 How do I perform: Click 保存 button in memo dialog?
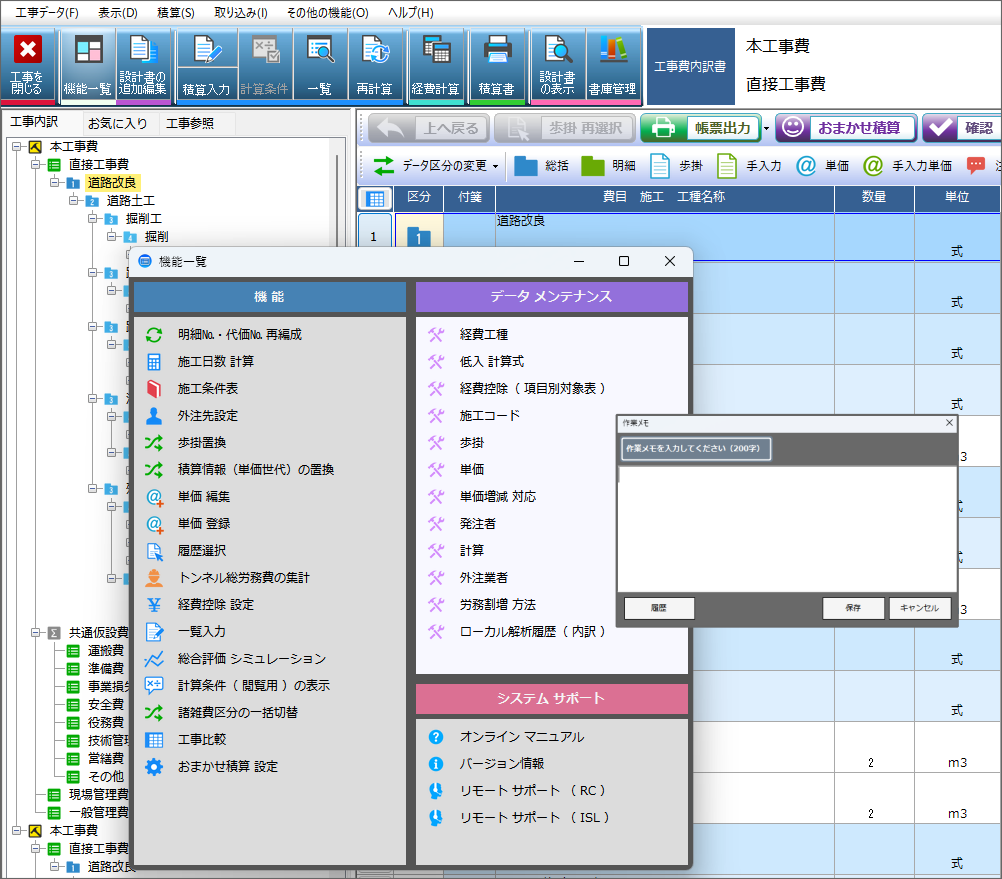coord(853,608)
